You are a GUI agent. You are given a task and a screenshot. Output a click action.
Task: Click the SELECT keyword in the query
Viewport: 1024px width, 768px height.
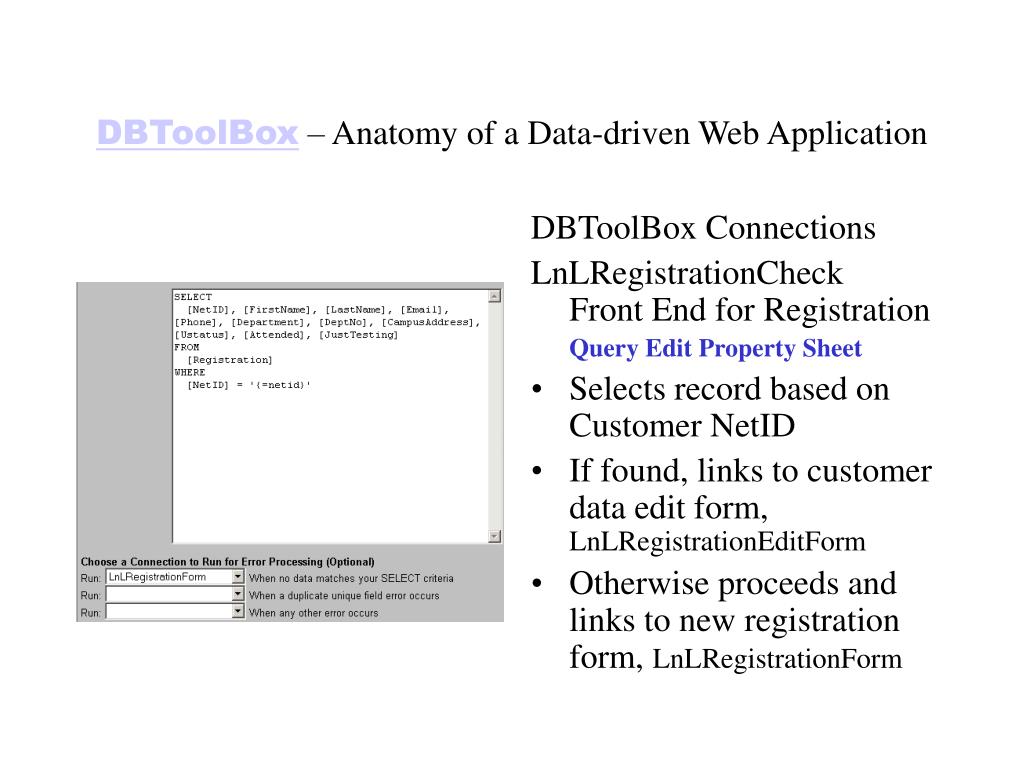pyautogui.click(x=193, y=297)
